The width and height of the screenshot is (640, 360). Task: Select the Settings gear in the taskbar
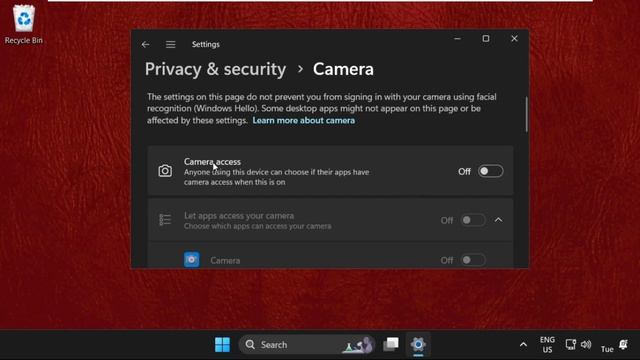point(418,345)
